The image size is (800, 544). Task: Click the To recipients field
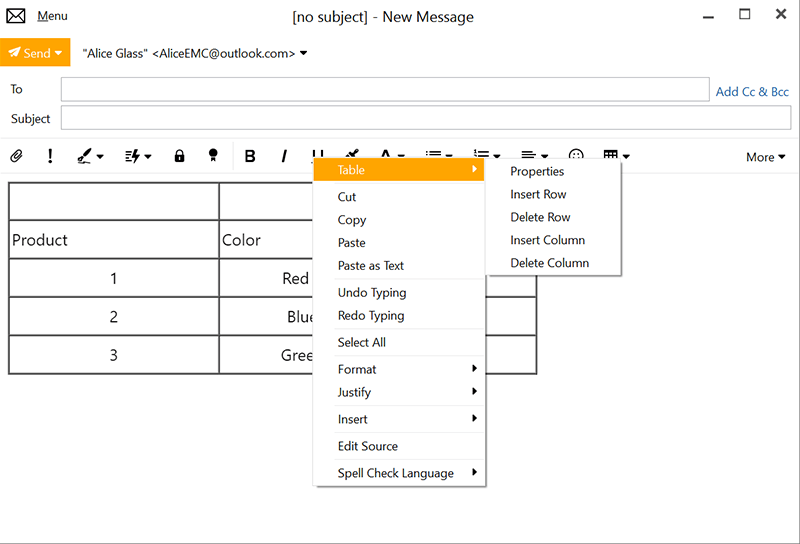[385, 89]
